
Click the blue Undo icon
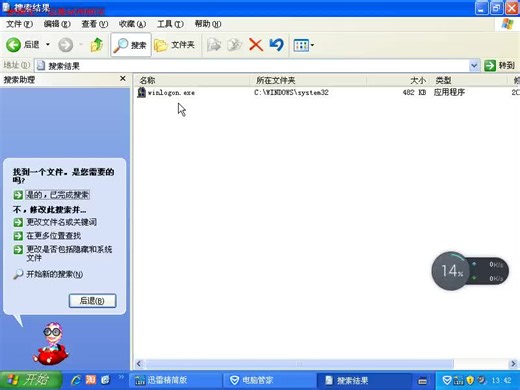[x=276, y=45]
